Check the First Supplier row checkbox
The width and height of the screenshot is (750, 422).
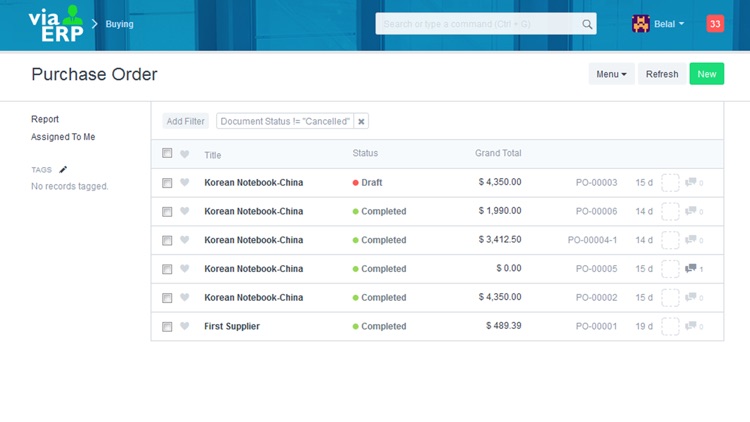tap(167, 326)
